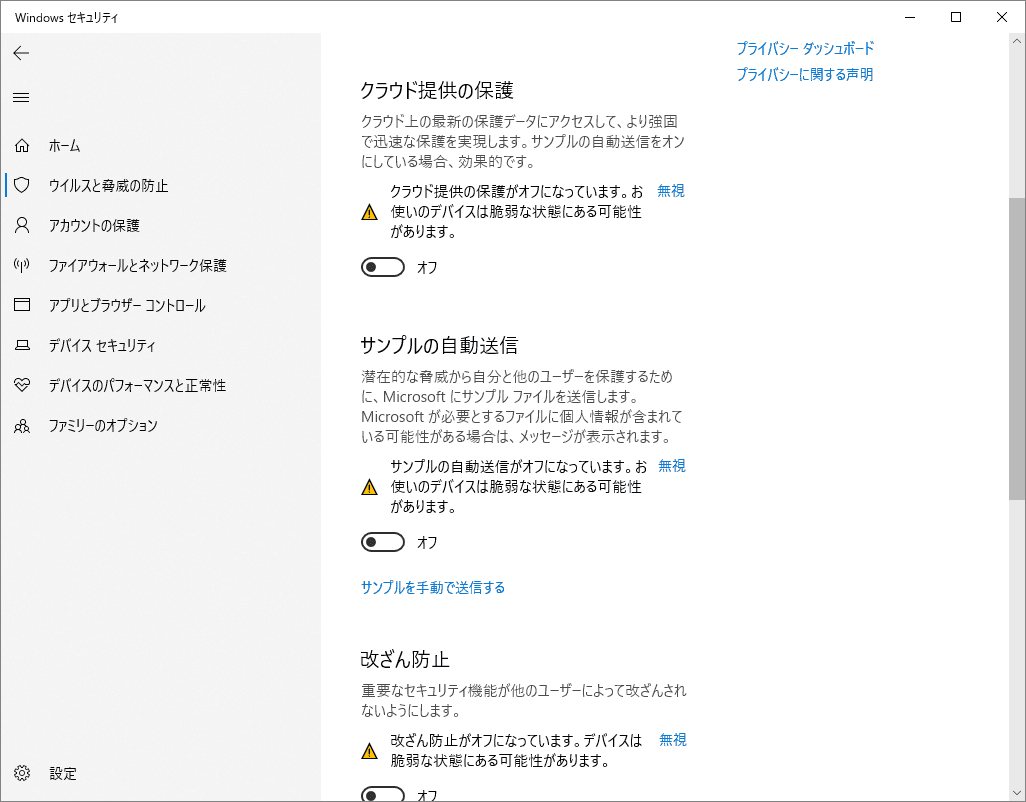Screen dimensions: 1026x802
Task: Click the shield icon for virus protection
Action: click(22, 185)
